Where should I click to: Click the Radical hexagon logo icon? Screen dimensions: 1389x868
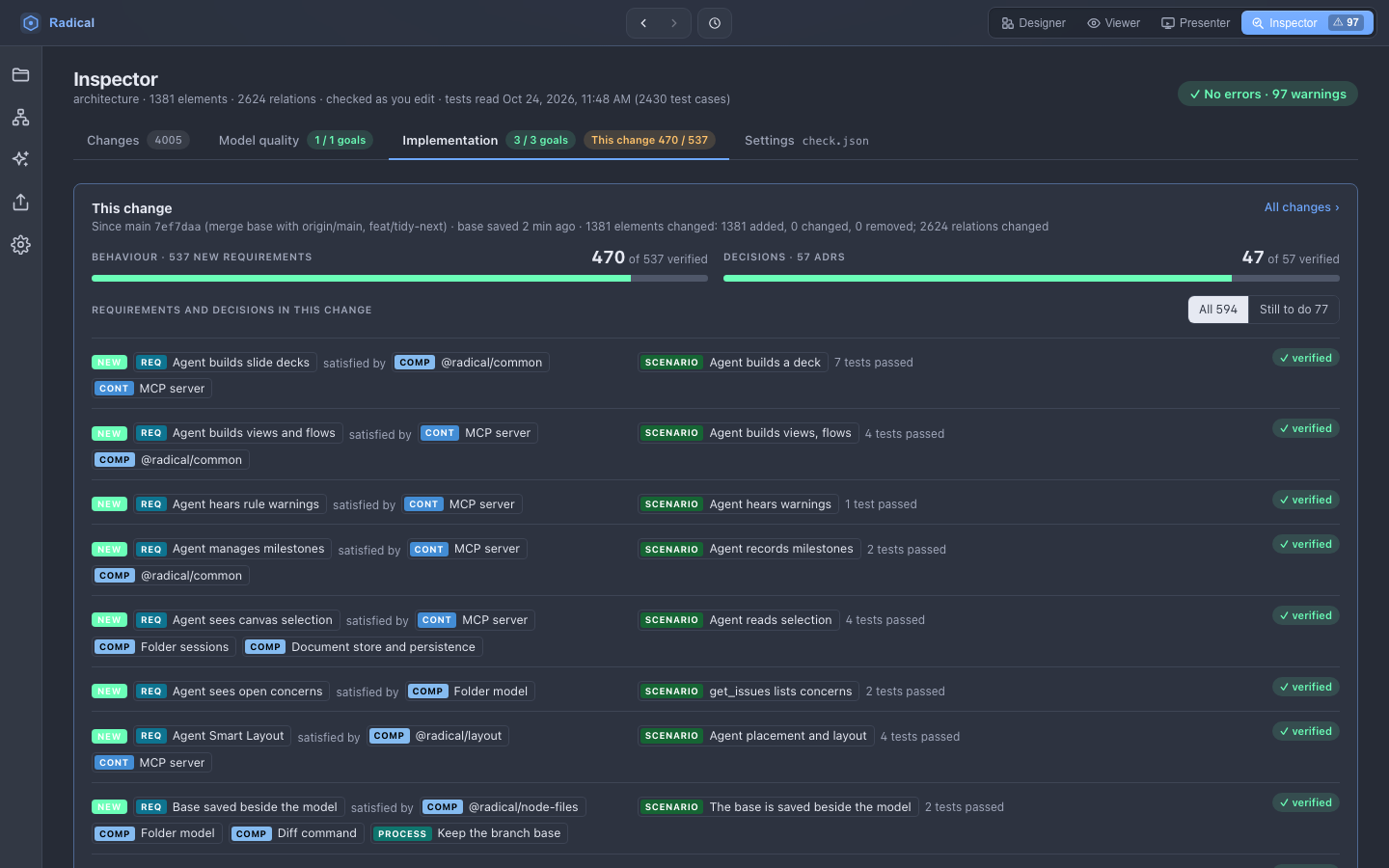click(x=31, y=23)
